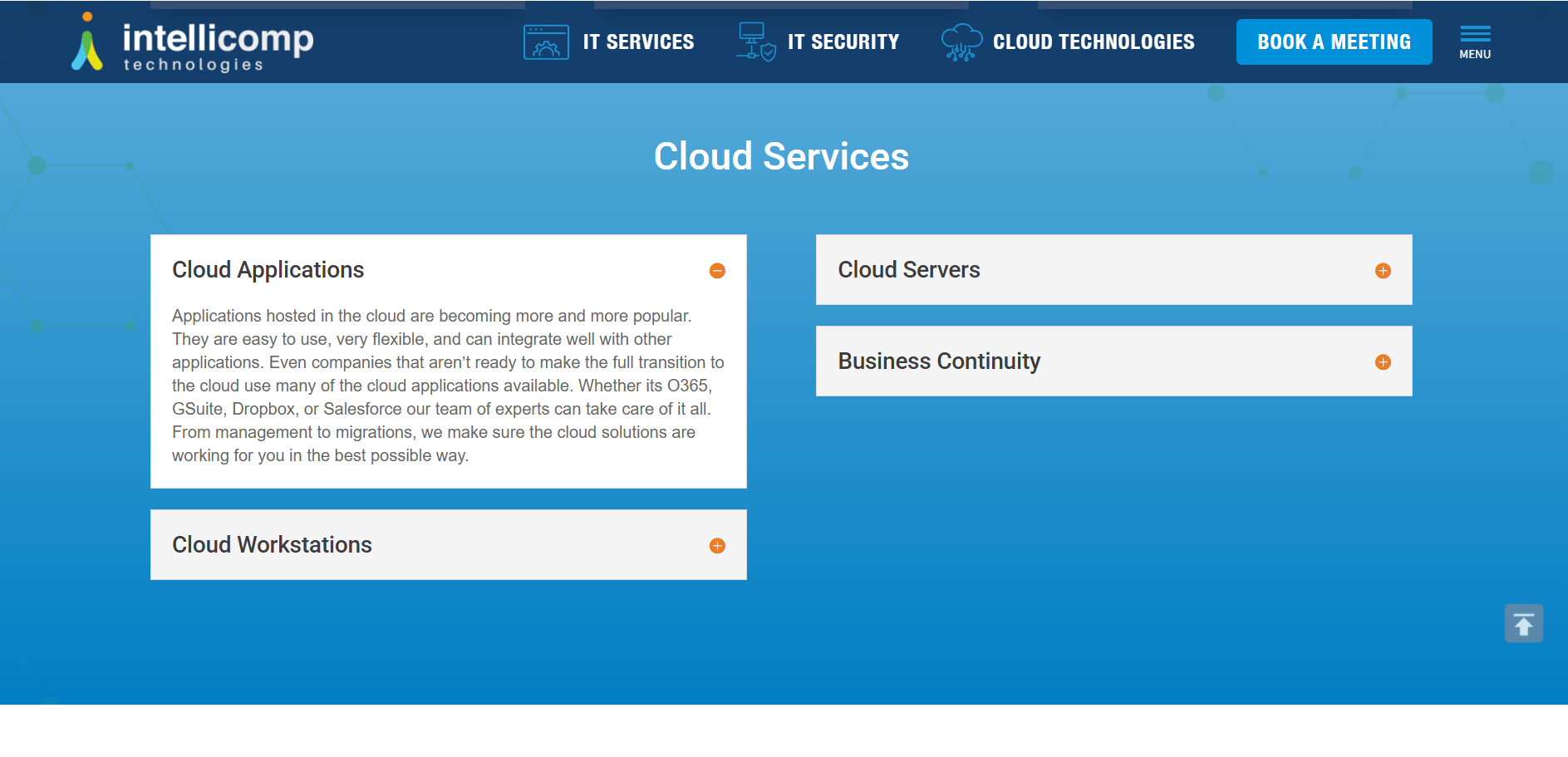Expand Cloud Servers with the plus icon

click(x=1383, y=271)
